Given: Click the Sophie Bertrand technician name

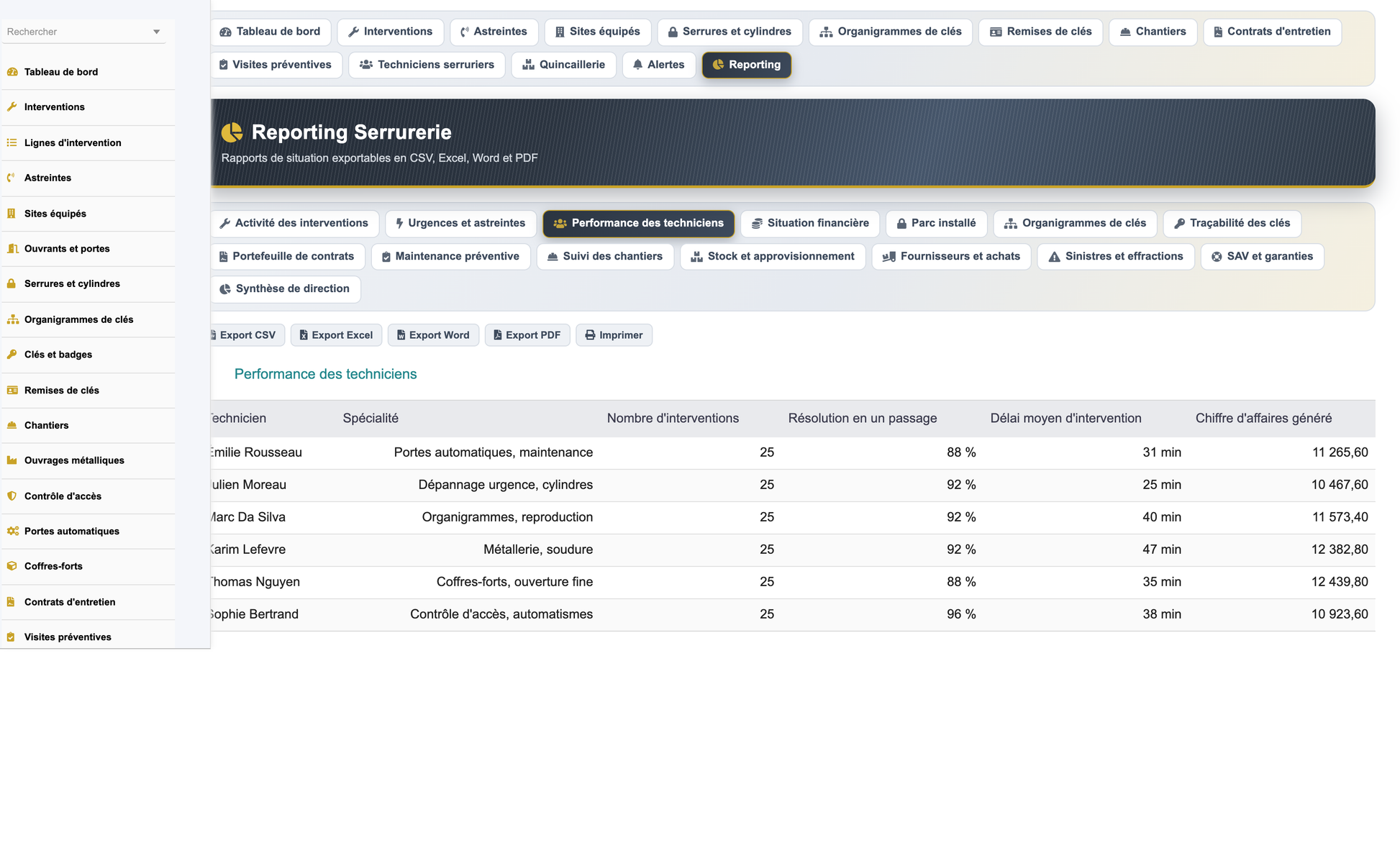Looking at the screenshot, I should (x=253, y=614).
